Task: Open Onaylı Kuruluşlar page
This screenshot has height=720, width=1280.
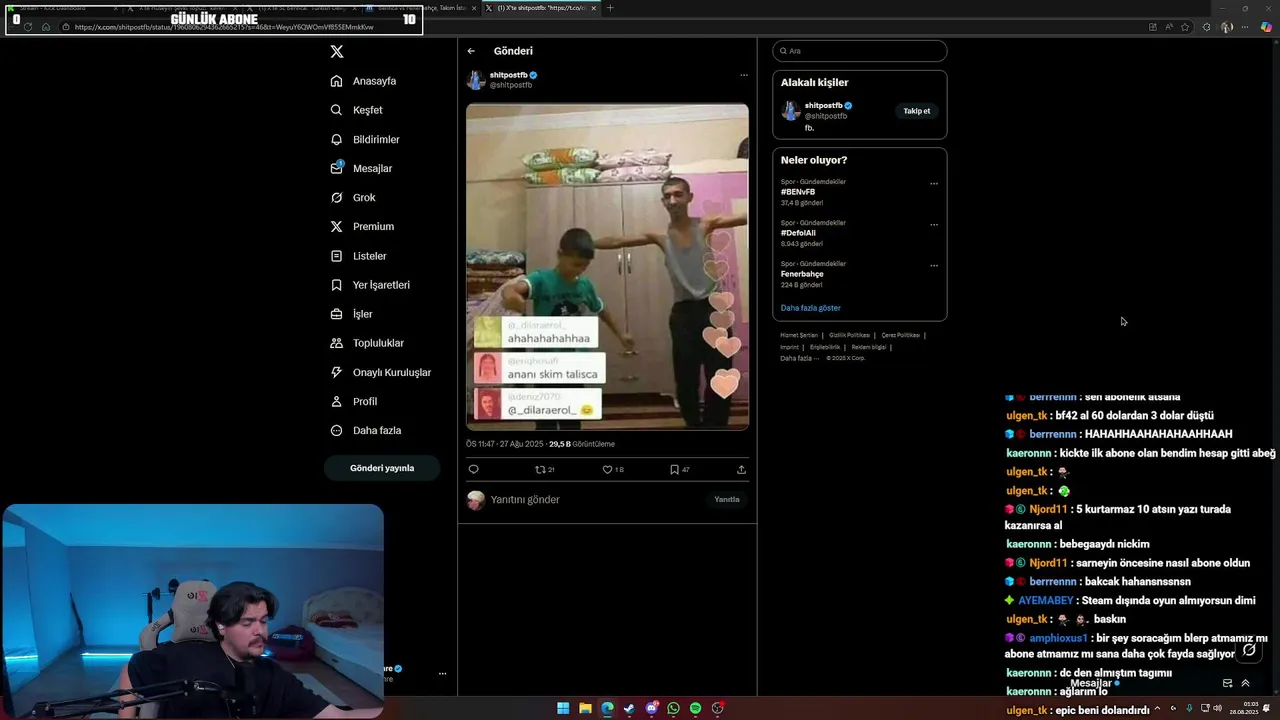Action: click(x=381, y=372)
